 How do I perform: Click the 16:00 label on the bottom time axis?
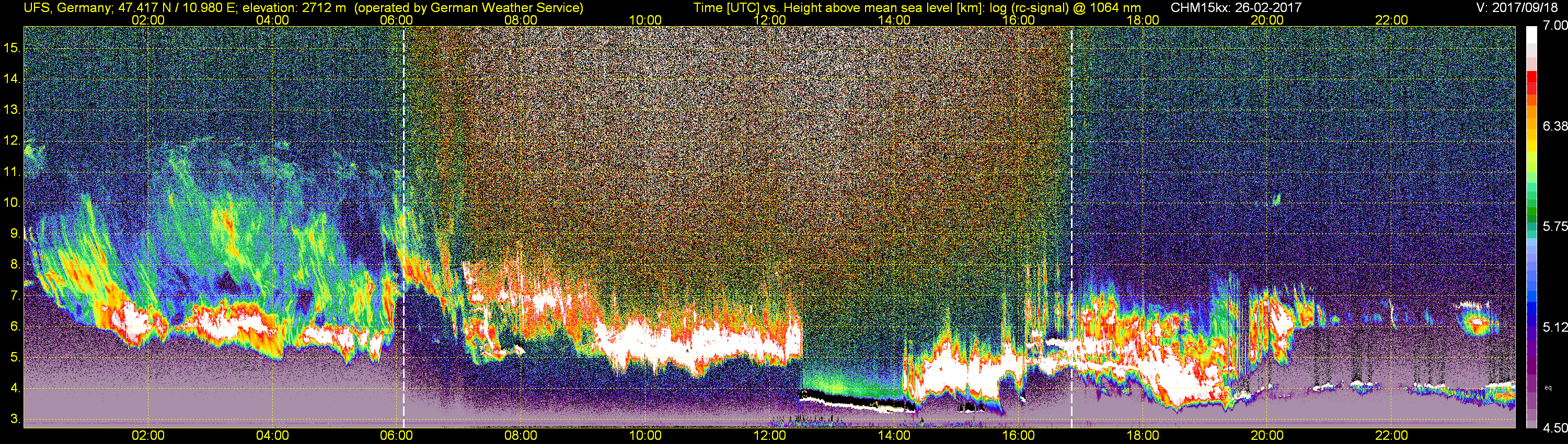[1018, 436]
